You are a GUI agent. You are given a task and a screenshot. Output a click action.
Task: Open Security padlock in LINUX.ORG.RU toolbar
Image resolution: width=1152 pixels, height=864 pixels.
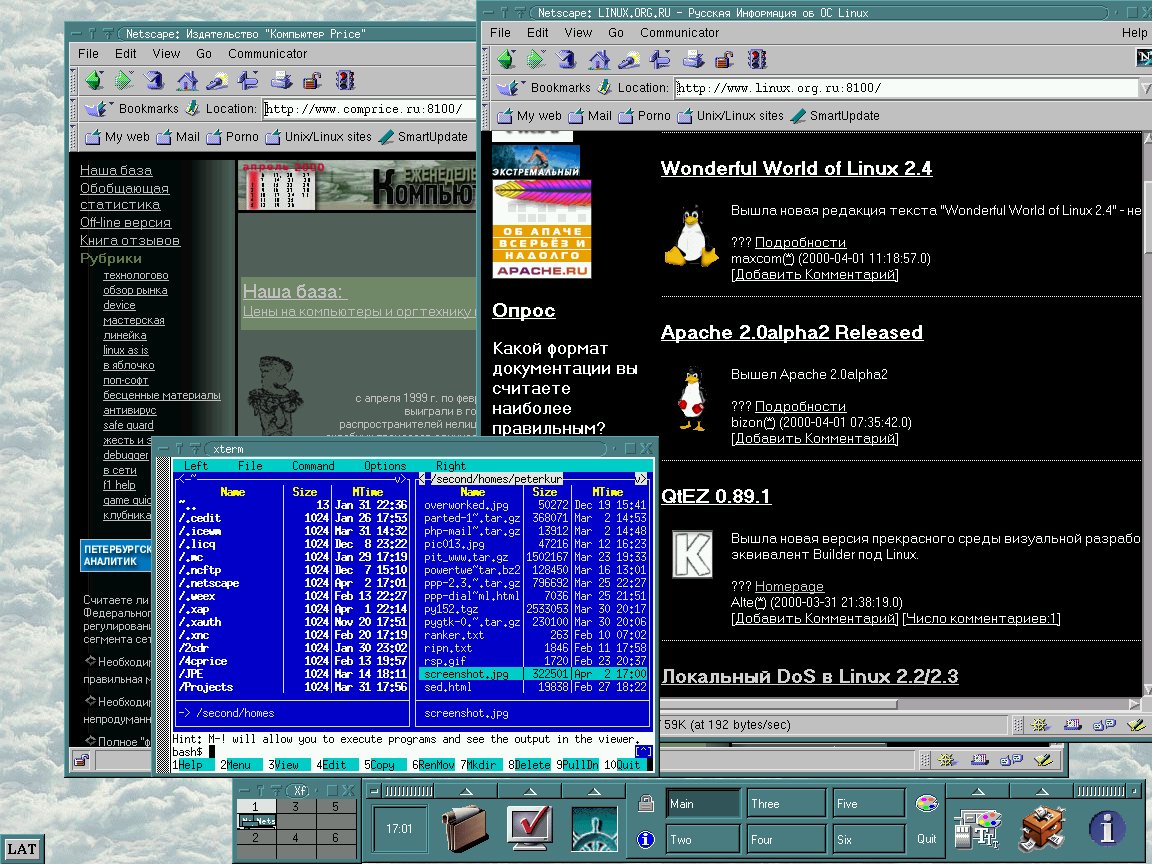(724, 59)
